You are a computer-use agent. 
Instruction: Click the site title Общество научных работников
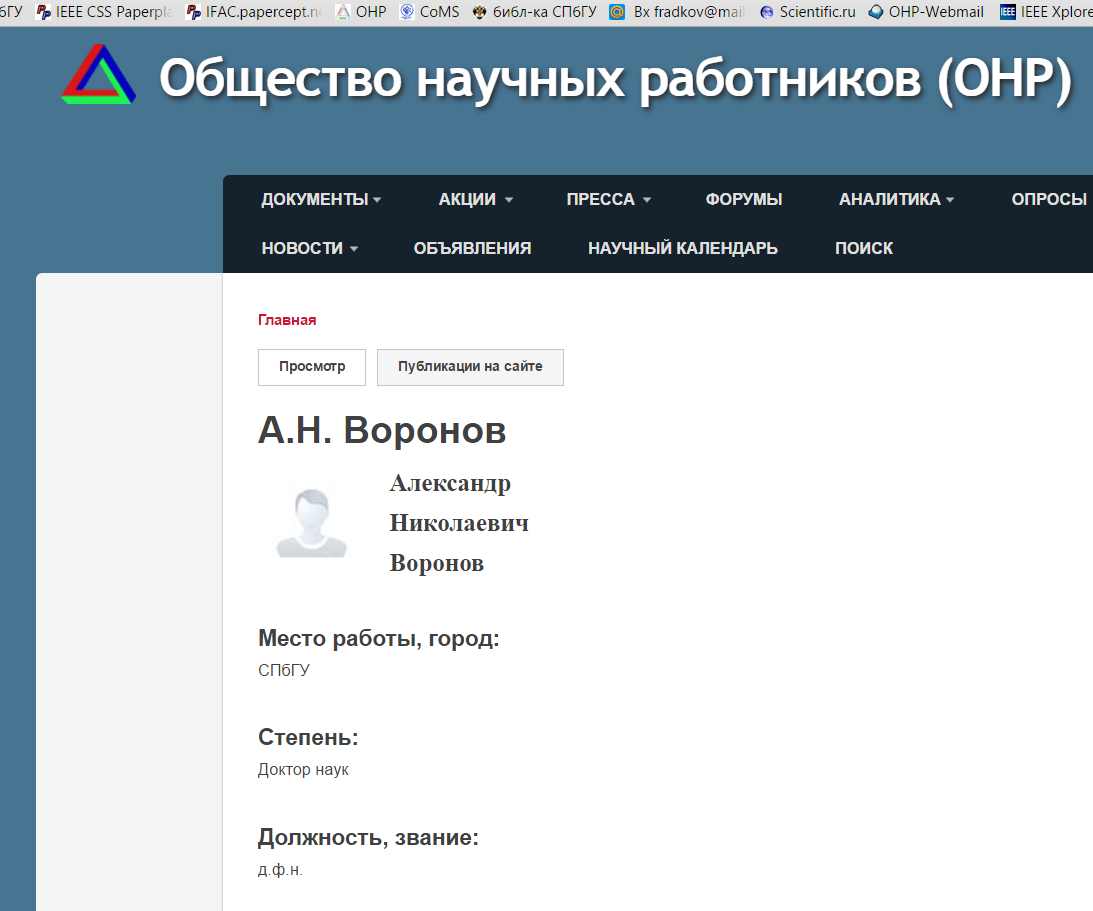[x=616, y=78]
